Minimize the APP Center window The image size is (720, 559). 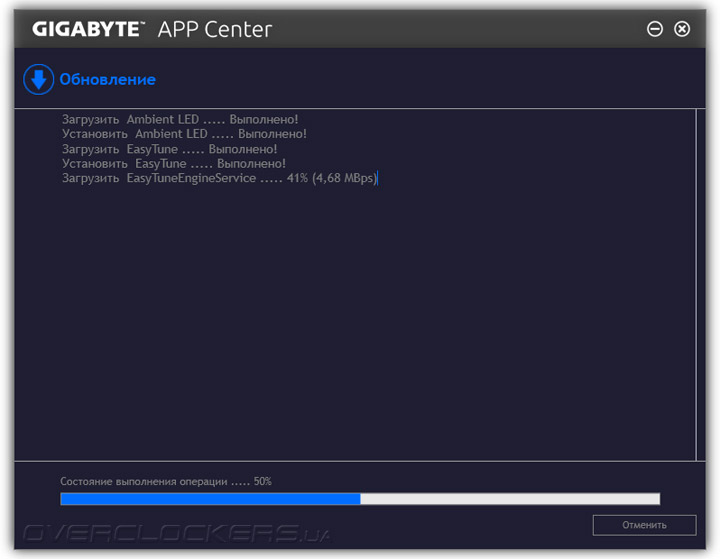655,29
